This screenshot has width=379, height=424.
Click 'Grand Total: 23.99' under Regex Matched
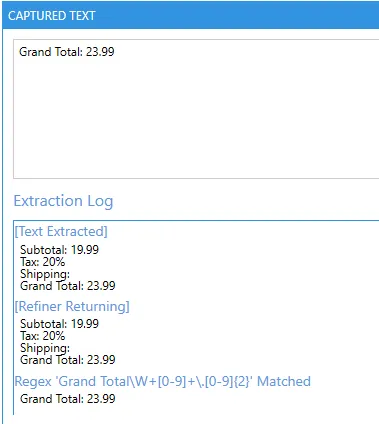coord(68,399)
